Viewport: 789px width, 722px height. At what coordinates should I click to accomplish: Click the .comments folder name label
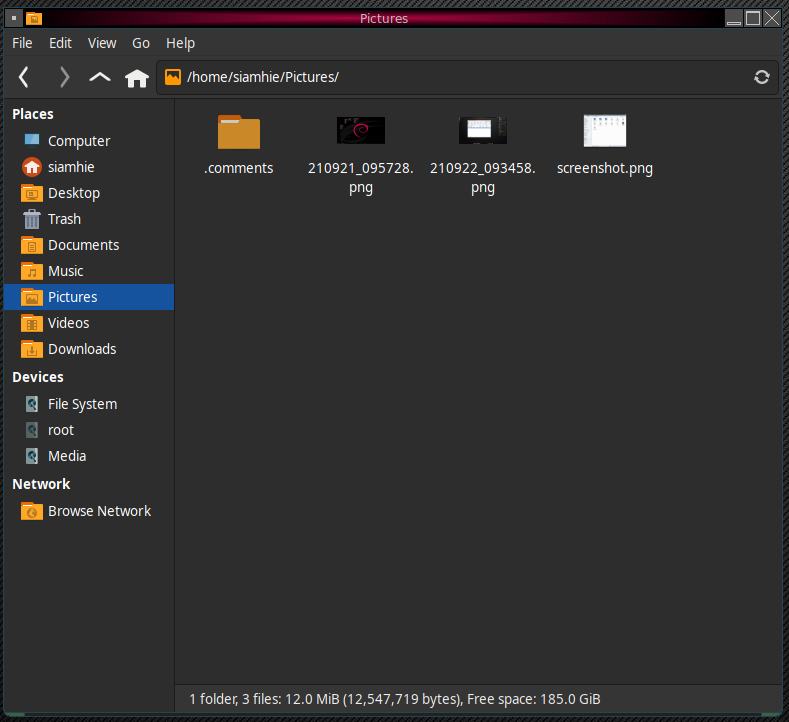pos(239,168)
